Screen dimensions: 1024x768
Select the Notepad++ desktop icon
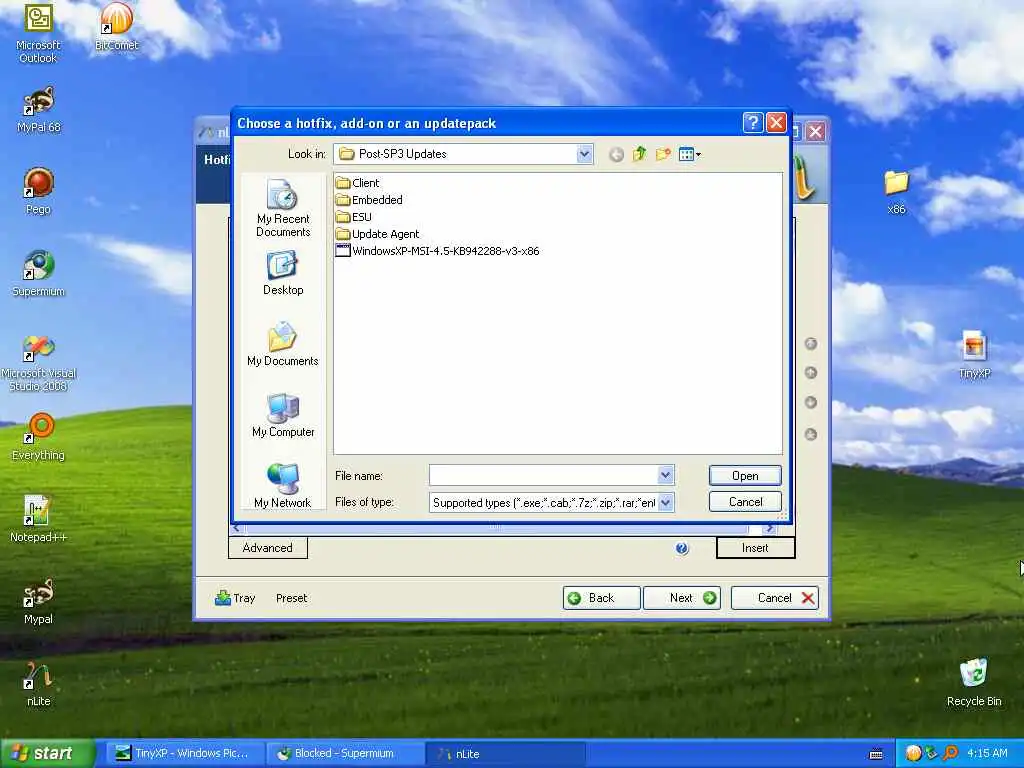point(39,519)
